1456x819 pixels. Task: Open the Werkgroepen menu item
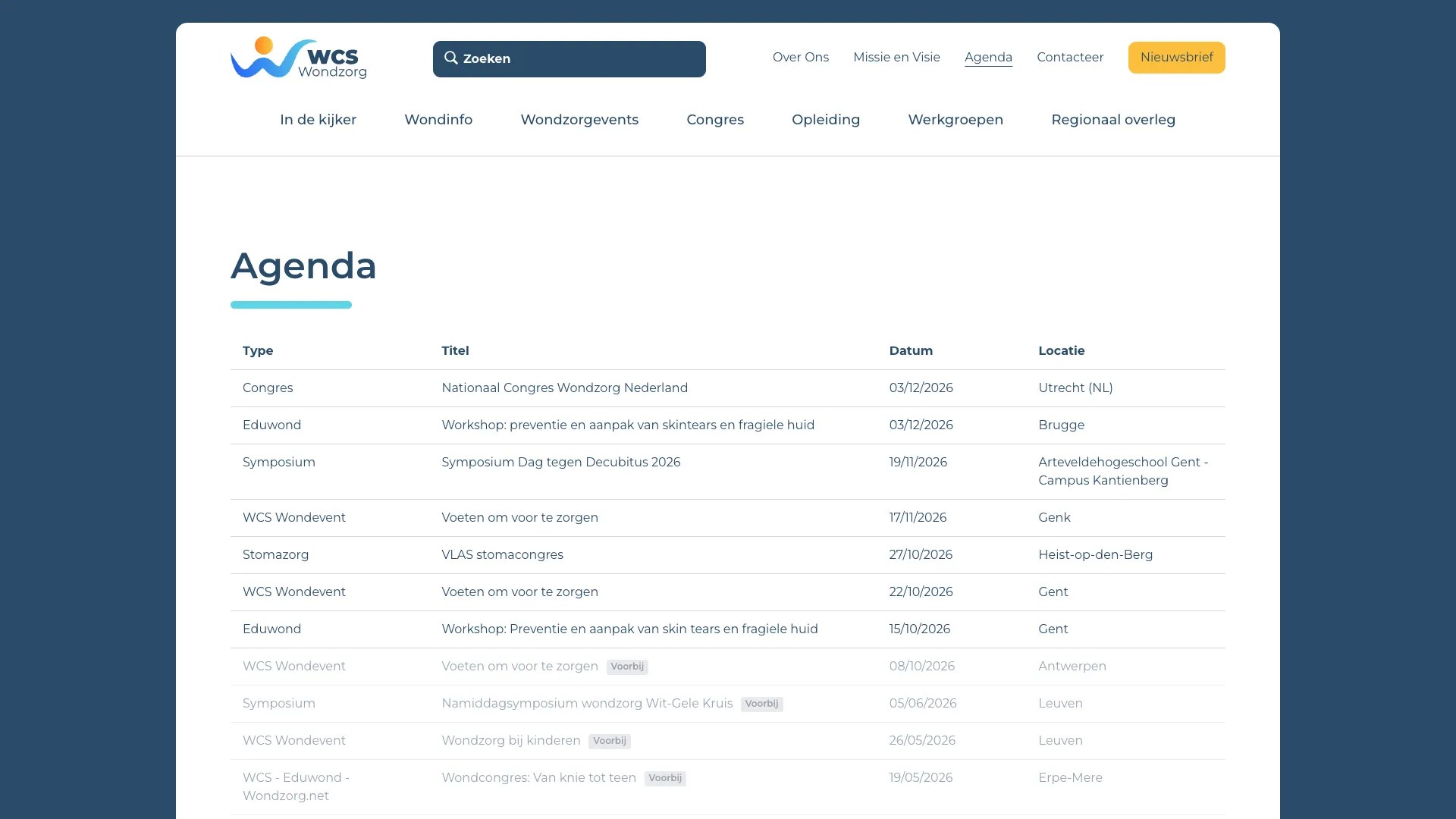[955, 120]
